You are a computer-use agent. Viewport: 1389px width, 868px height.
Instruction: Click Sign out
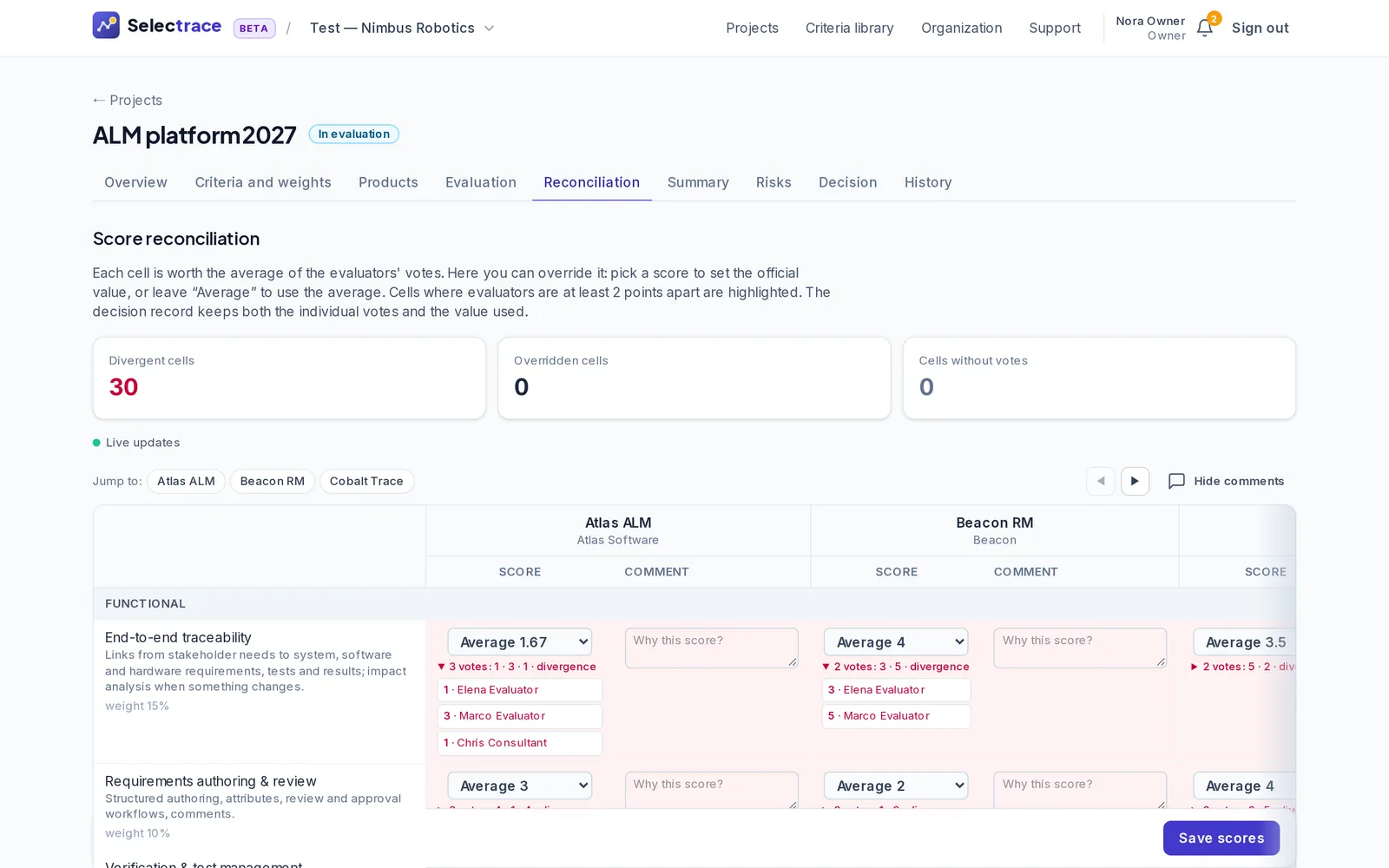(x=1261, y=28)
